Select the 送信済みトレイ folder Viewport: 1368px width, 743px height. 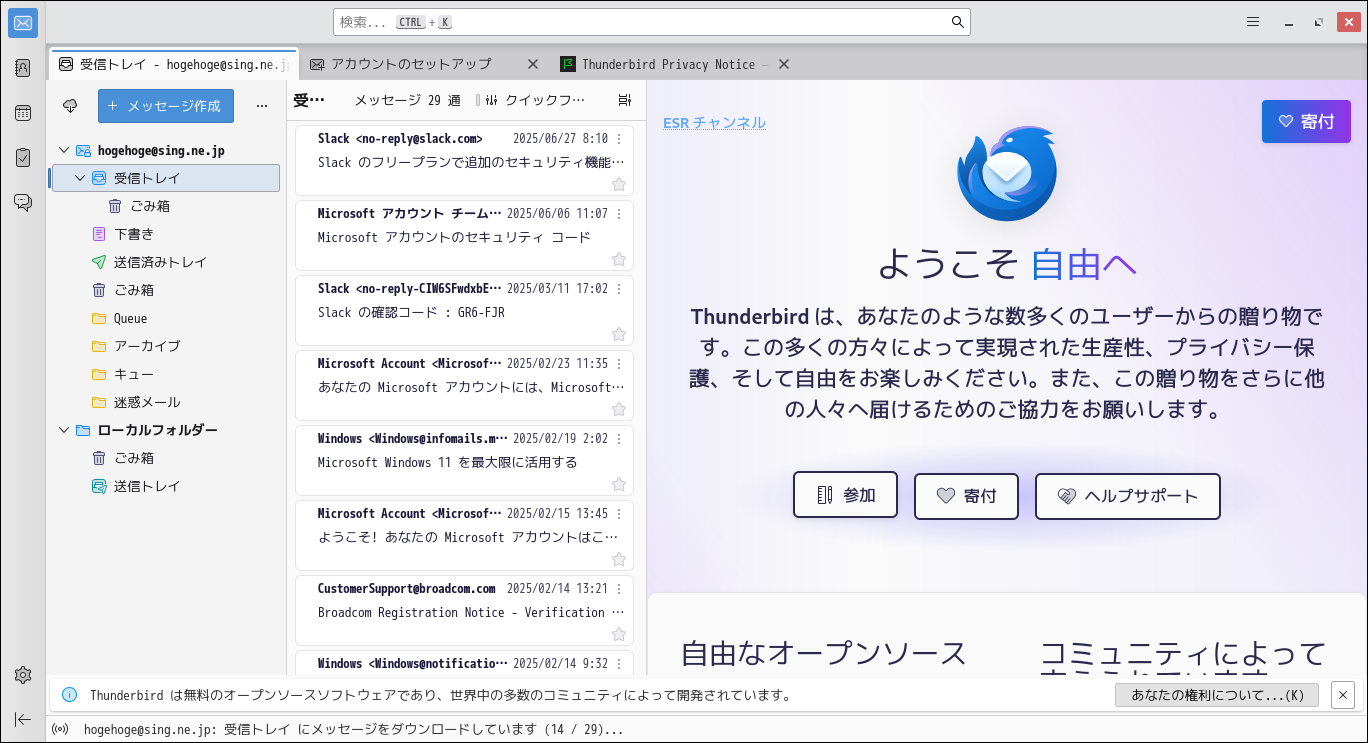(164, 262)
